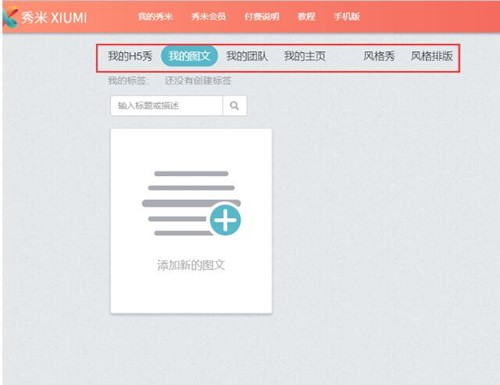Click the 我的标签 label
Image resolution: width=500 pixels, height=385 pixels.
click(x=128, y=81)
